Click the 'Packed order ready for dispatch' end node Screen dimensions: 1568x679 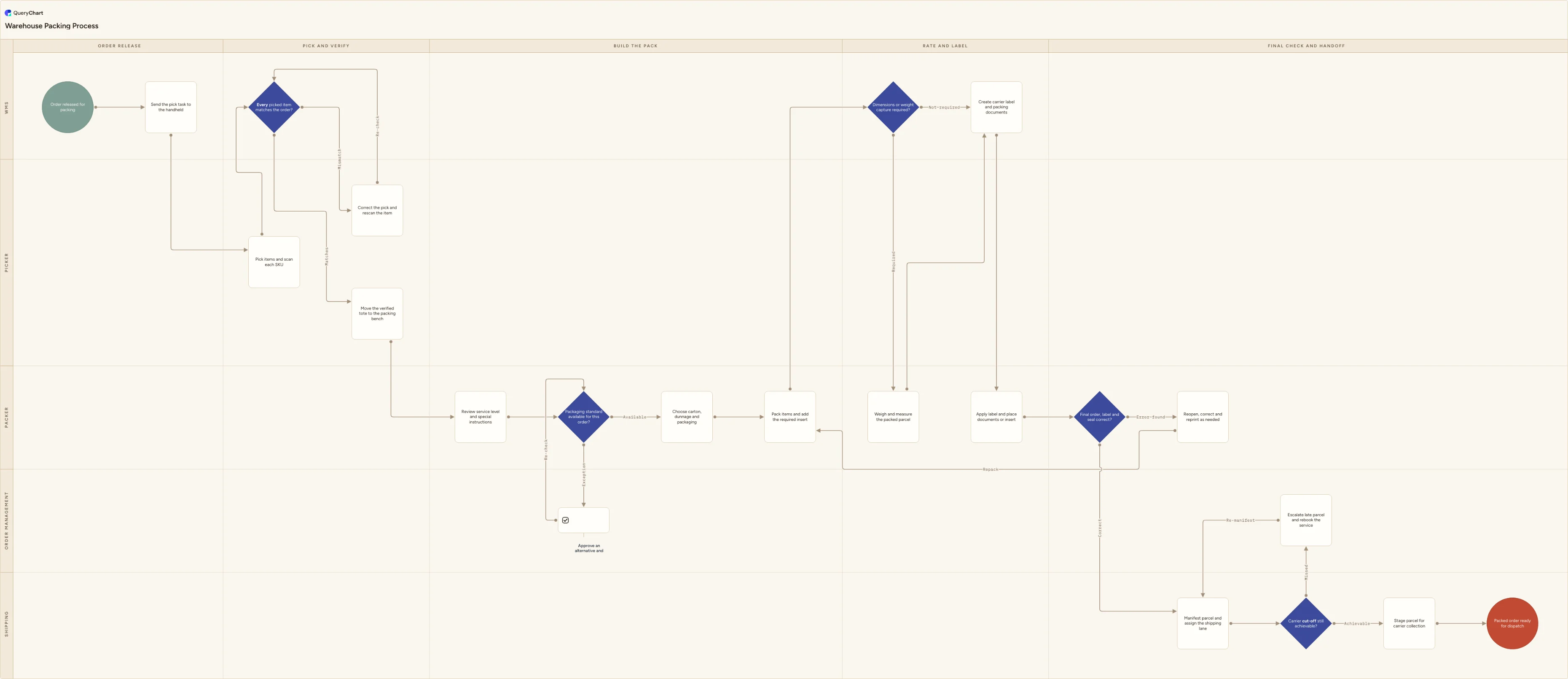coord(1512,623)
